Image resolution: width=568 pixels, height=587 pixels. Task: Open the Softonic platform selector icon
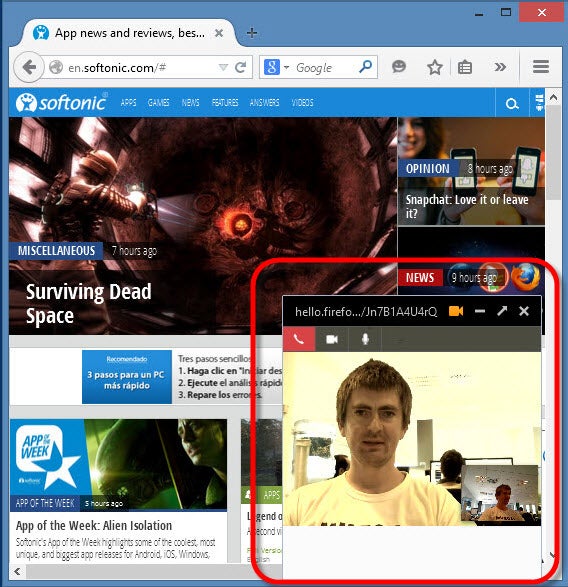pos(539,103)
